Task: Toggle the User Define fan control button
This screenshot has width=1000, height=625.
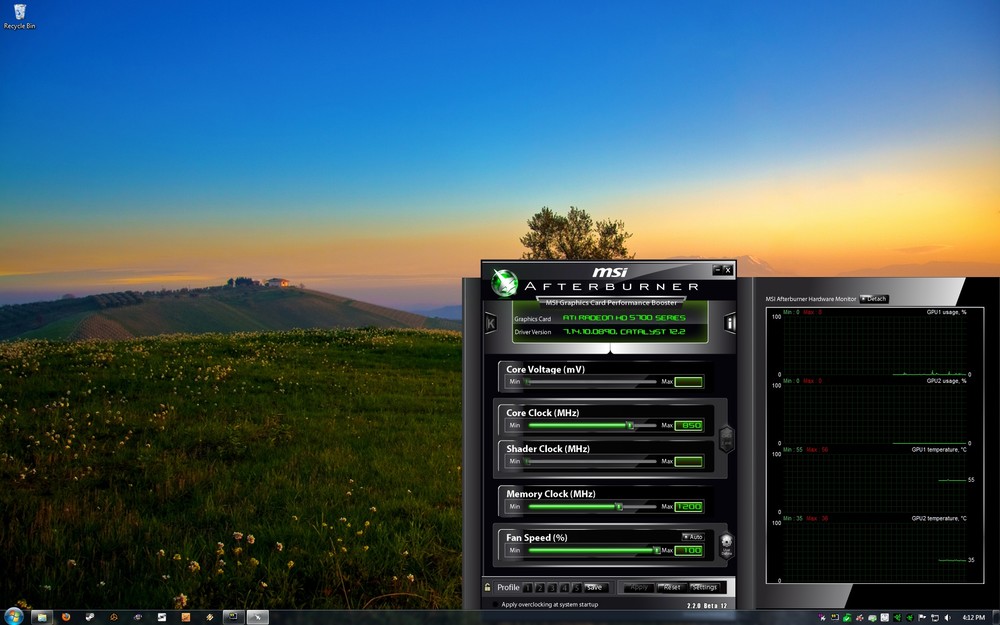Action: pos(726,546)
